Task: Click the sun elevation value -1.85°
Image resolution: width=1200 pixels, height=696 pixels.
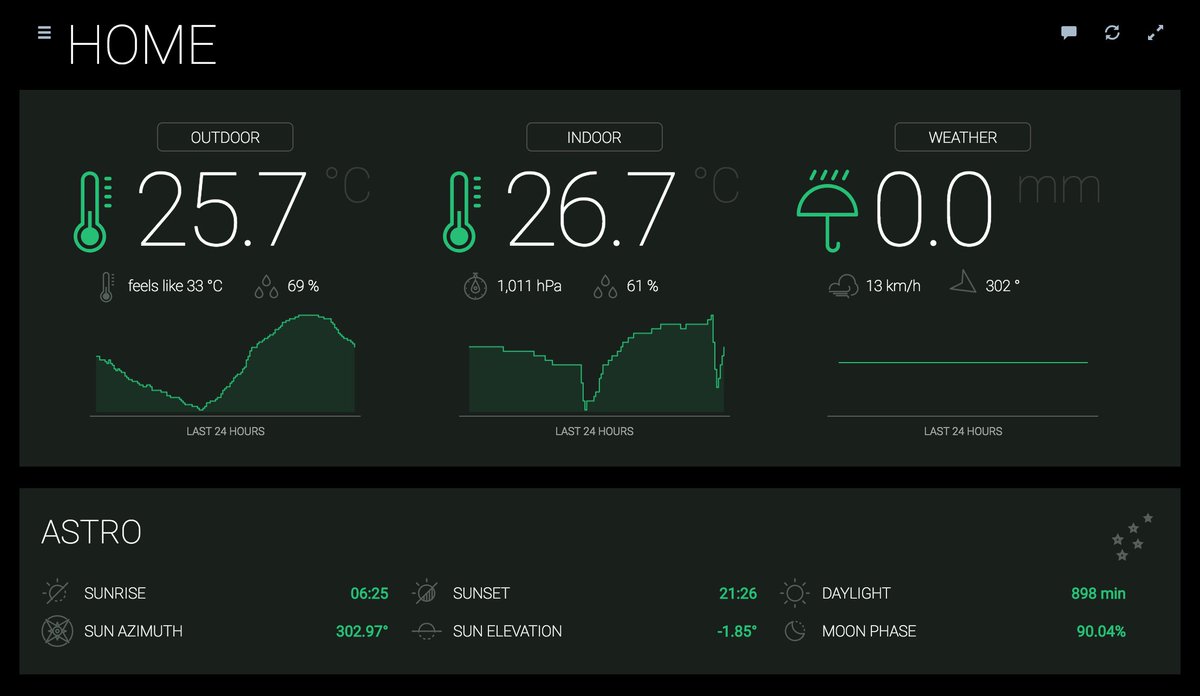Action: [x=737, y=631]
